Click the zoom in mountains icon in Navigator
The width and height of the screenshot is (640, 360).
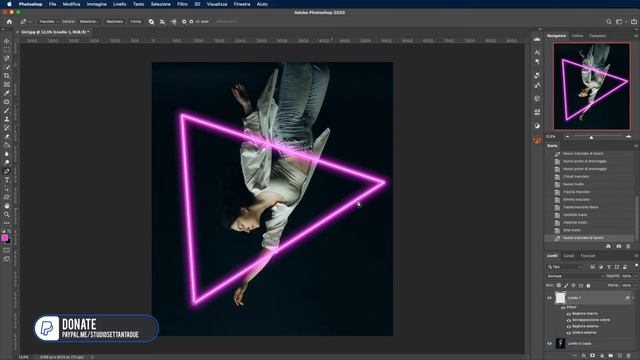[x=628, y=137]
